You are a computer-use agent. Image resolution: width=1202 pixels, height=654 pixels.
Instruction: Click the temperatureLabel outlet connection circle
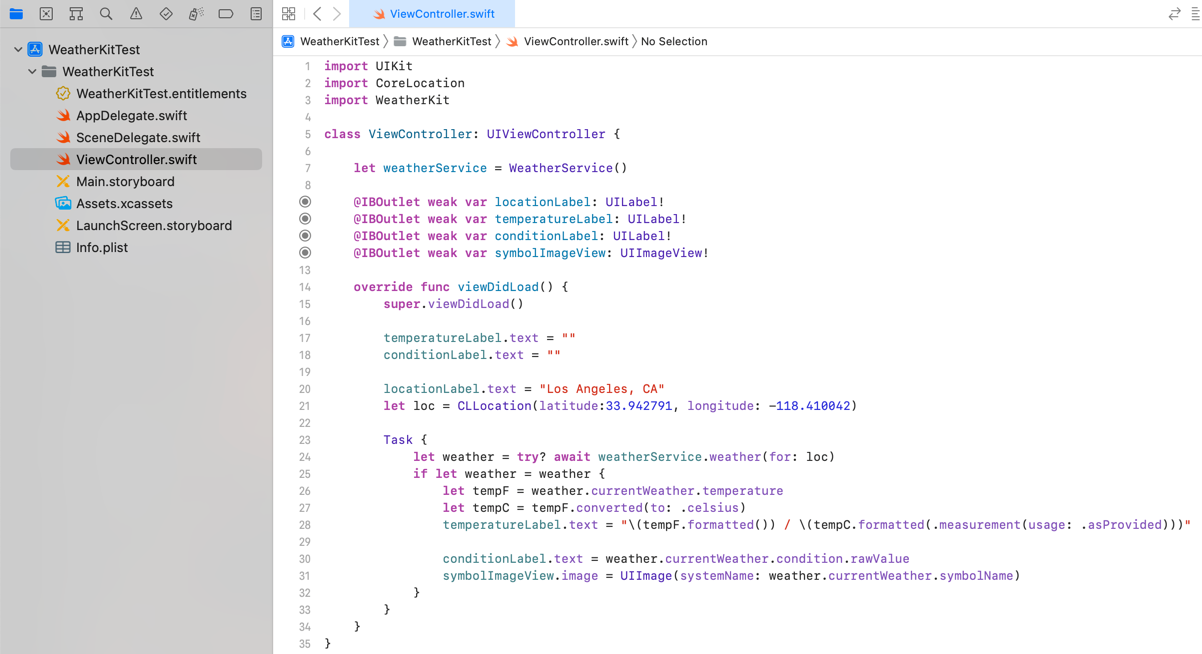(305, 219)
